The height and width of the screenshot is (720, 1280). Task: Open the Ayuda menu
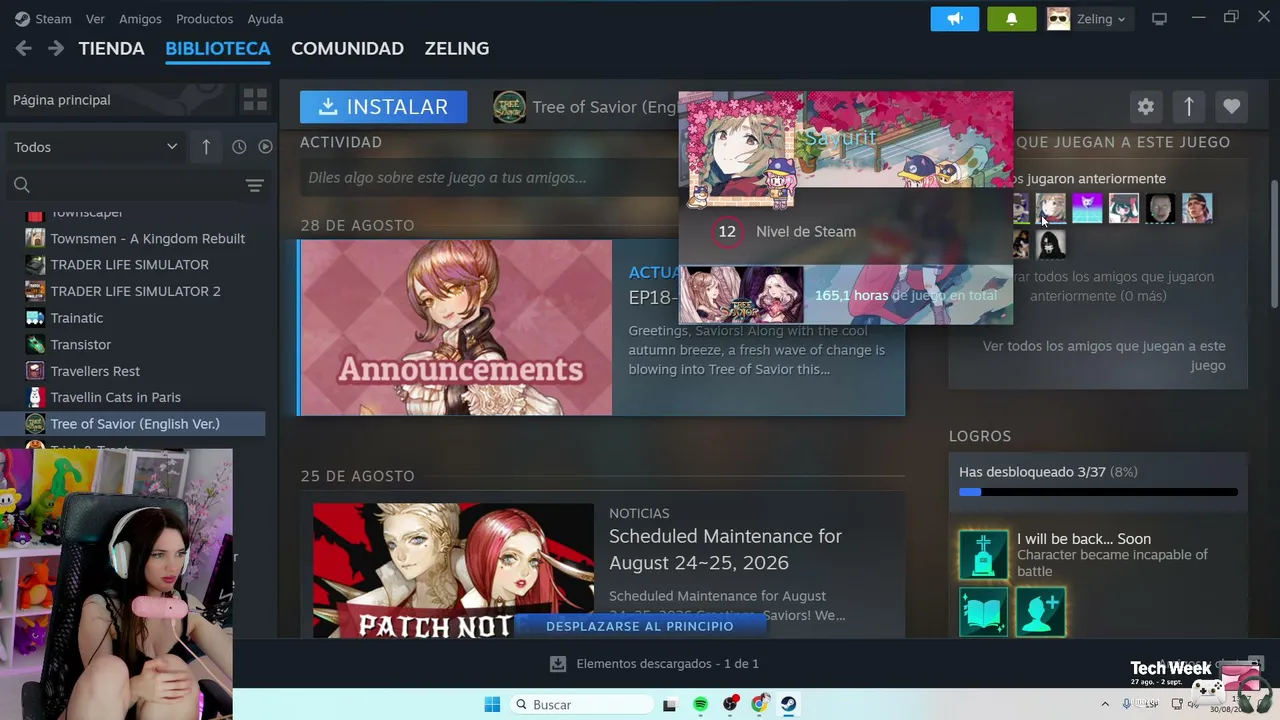[x=265, y=19]
